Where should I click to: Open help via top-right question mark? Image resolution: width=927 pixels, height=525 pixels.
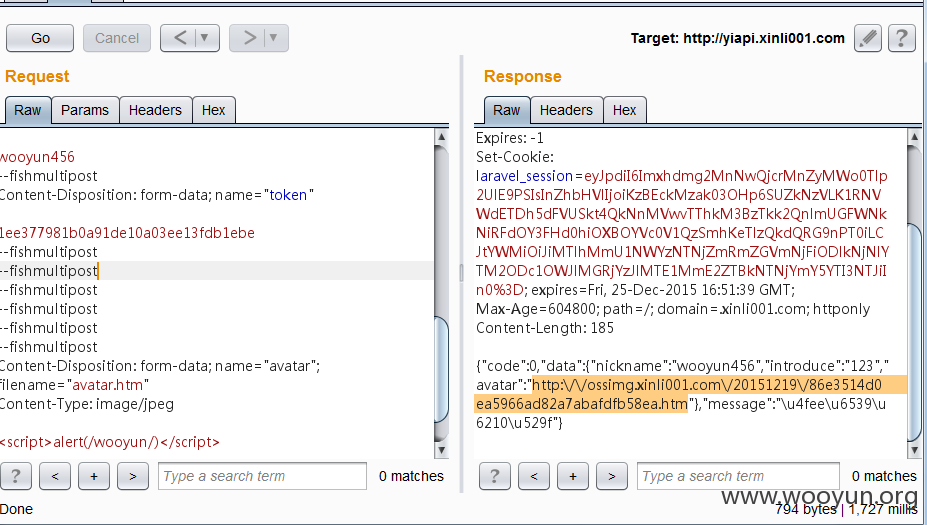[902, 38]
